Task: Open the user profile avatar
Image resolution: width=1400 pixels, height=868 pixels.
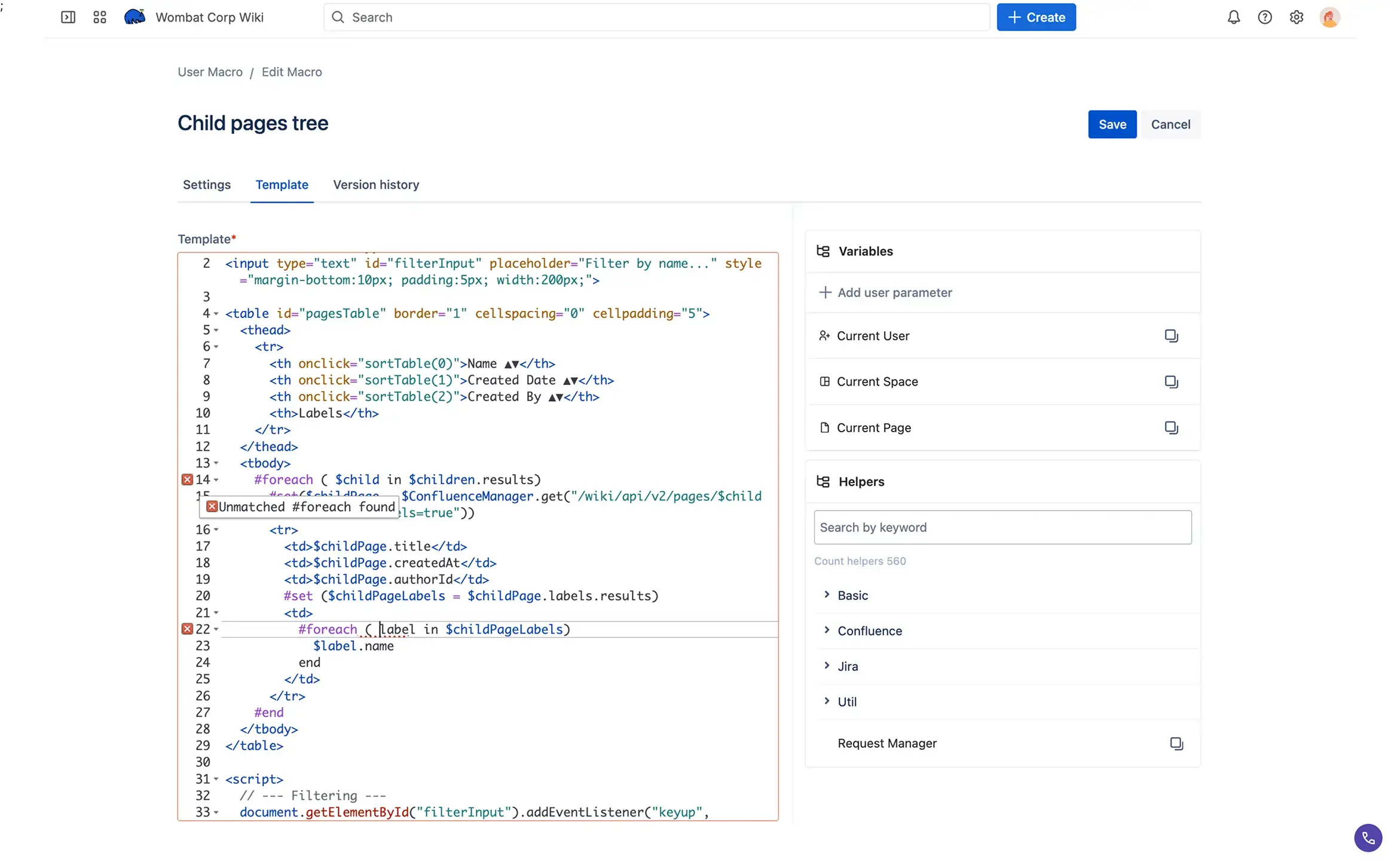Action: pyautogui.click(x=1329, y=17)
